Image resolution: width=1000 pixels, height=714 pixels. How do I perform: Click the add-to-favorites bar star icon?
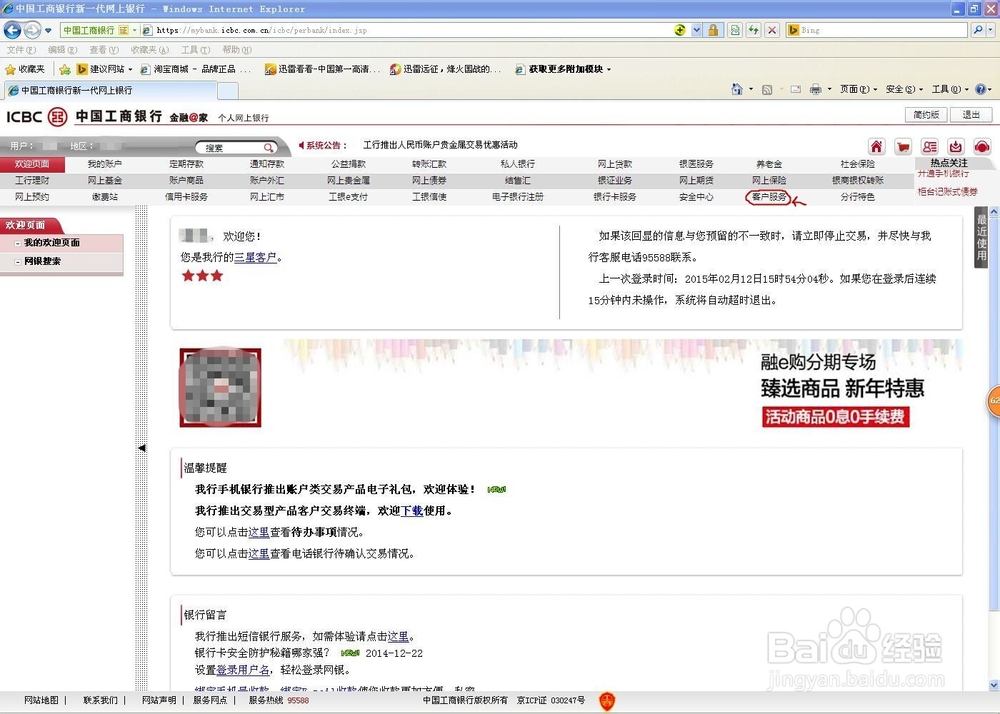(65, 69)
